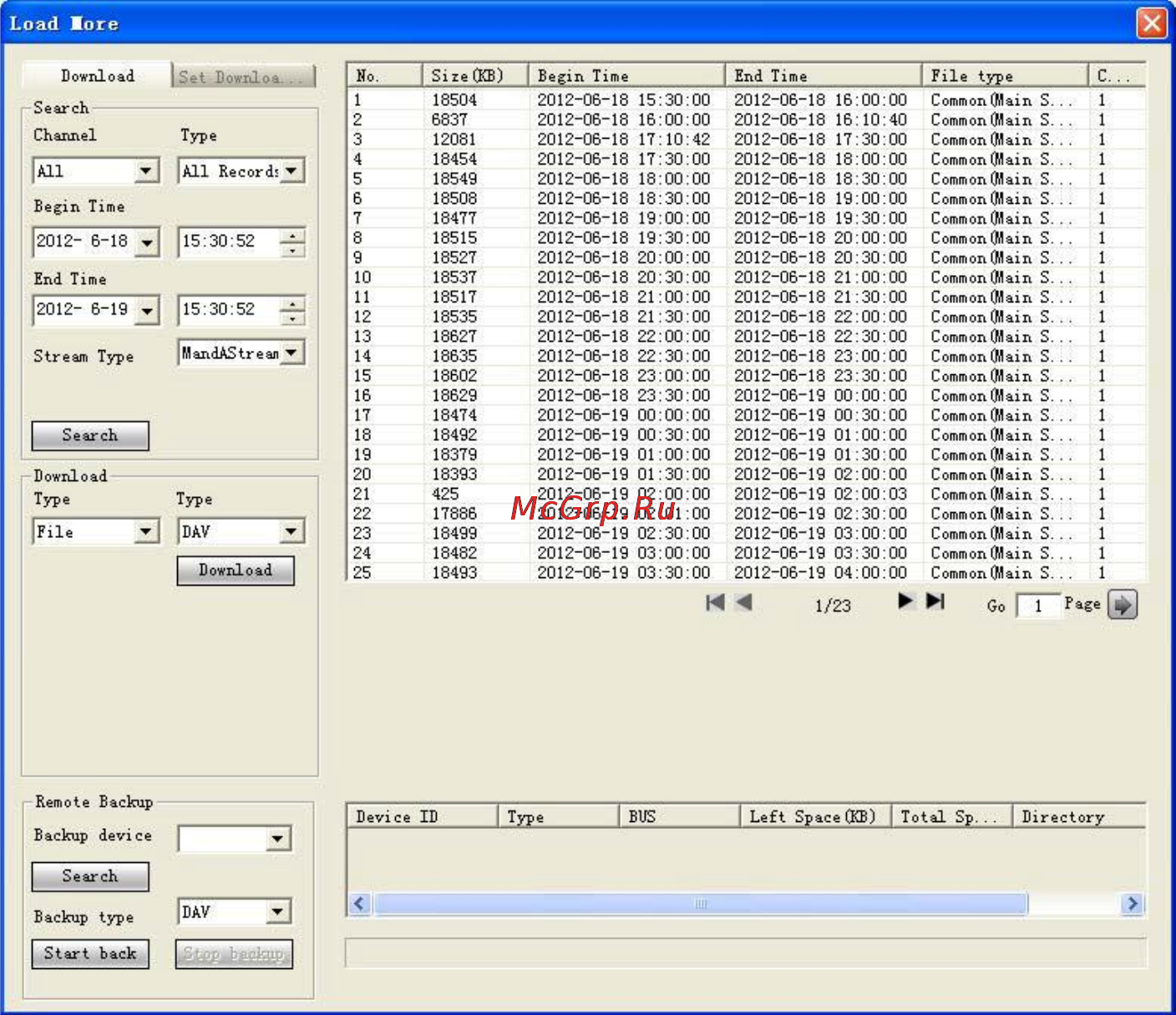Viewport: 1176px width, 1015px height.
Task: Expand the Stream Type dropdown
Action: pos(291,353)
